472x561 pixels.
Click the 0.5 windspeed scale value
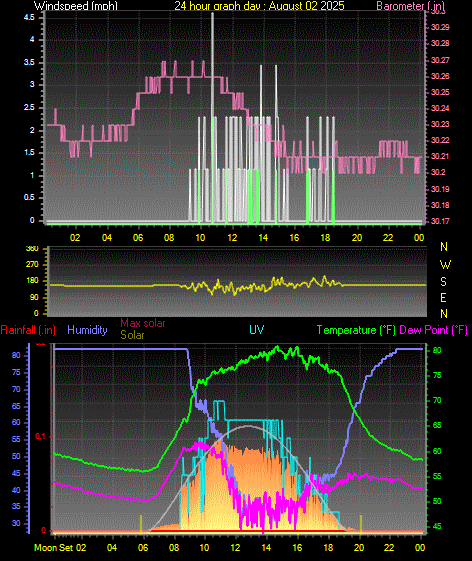(29, 198)
